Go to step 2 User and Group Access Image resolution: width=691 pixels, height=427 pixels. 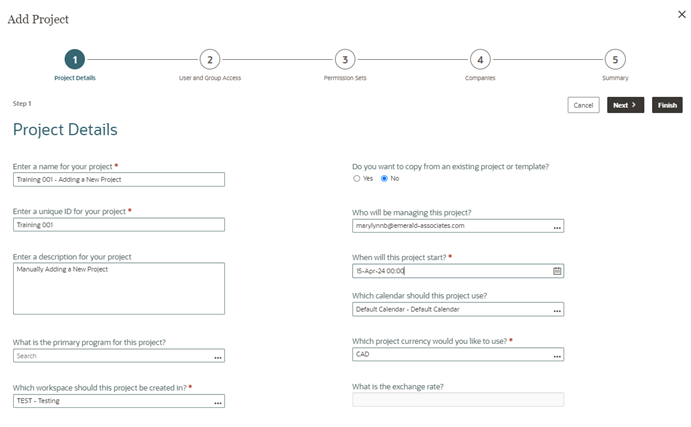point(209,60)
